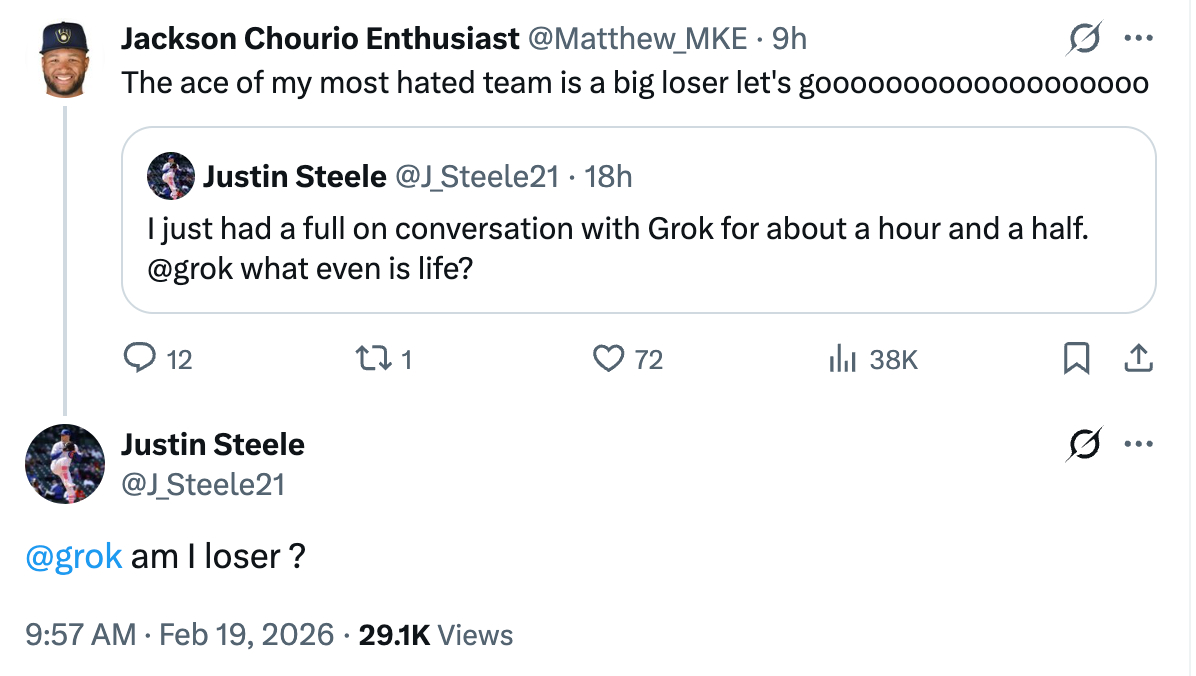Click @J_Steele21 handle under reply name
Viewport: 1196px width, 676px height.
click(x=202, y=485)
